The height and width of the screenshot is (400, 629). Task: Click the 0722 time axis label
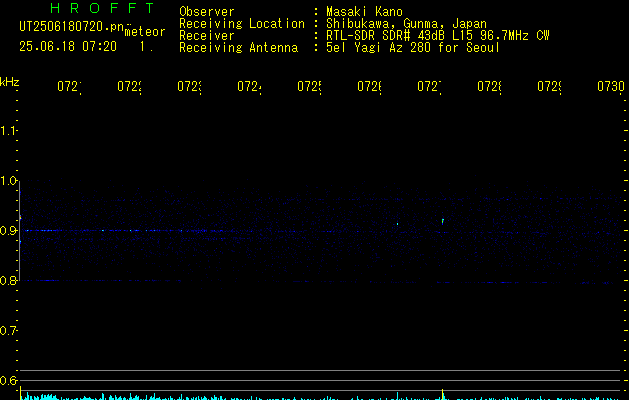pyautogui.click(x=129, y=87)
